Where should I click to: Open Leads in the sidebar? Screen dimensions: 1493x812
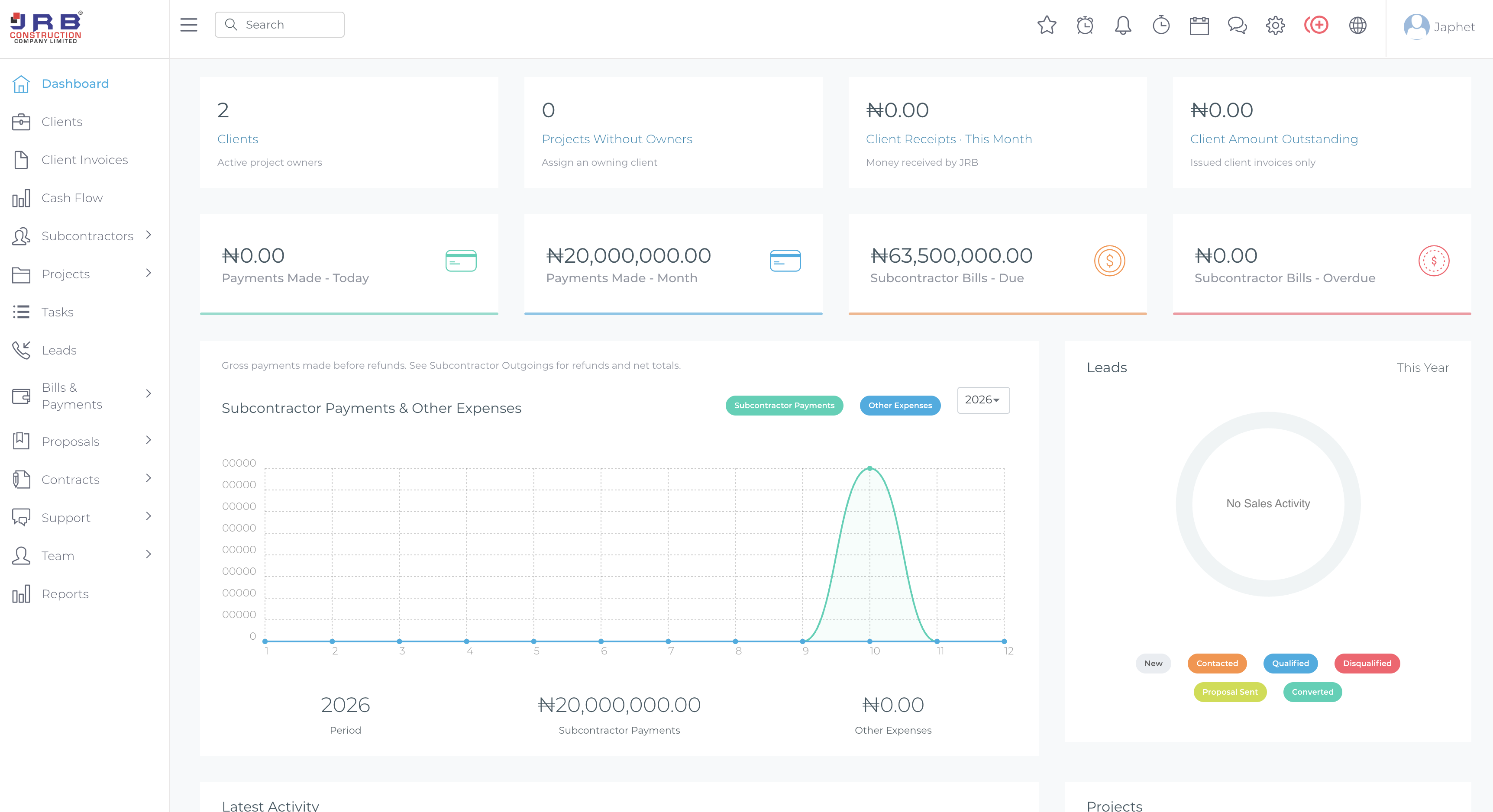[58, 351]
